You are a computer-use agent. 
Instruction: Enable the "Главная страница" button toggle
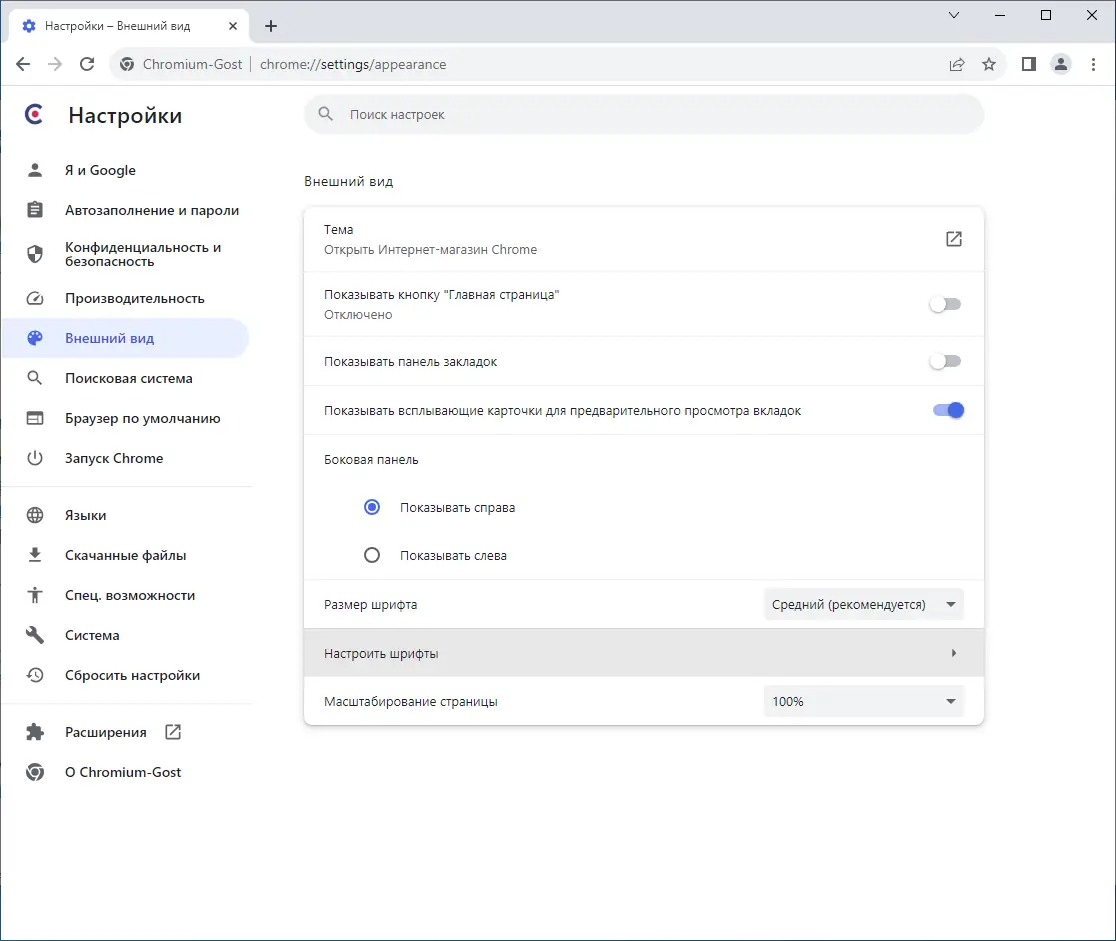[x=945, y=304]
